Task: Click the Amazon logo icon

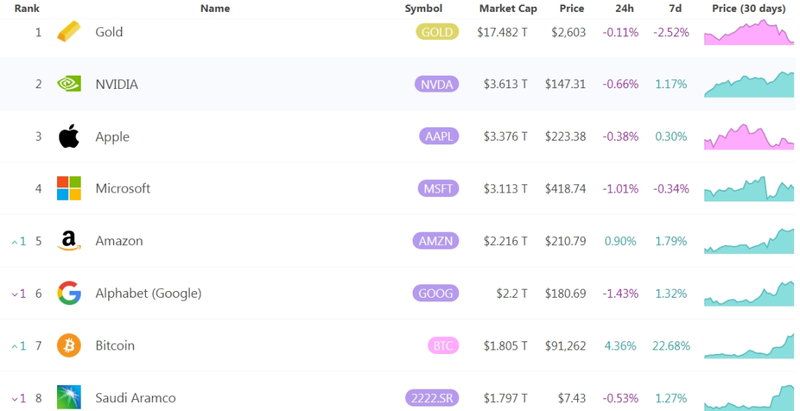Action: click(69, 241)
